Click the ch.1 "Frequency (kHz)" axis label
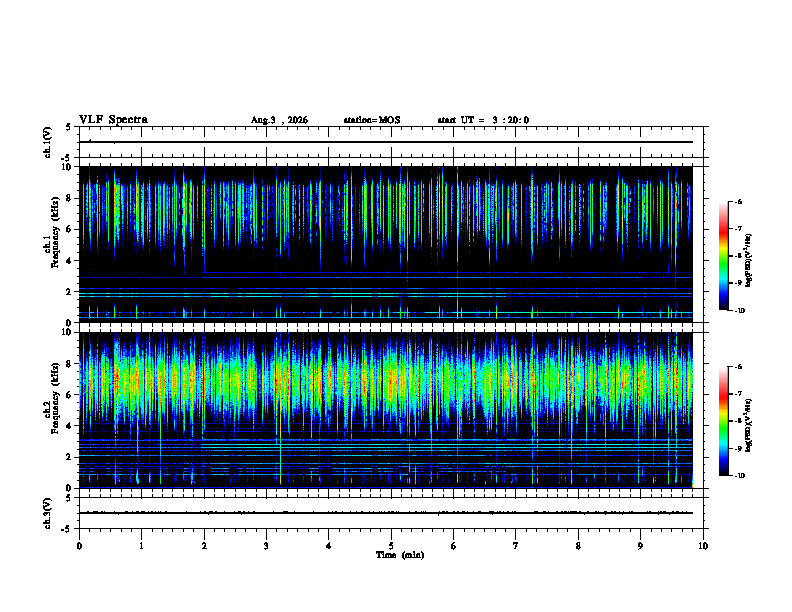792x612 pixels. (x=54, y=232)
